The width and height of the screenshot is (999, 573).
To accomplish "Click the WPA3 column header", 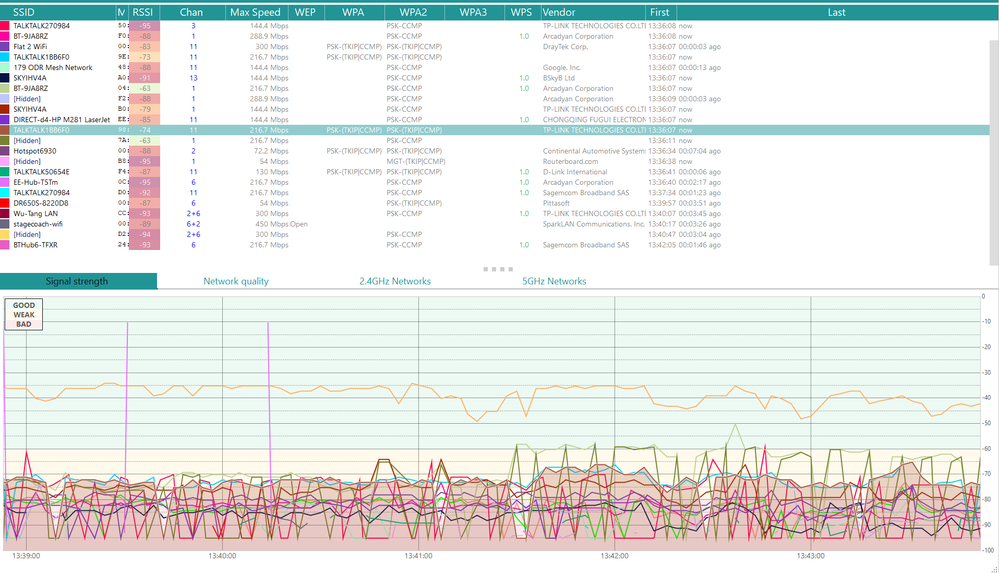I will [x=473, y=12].
